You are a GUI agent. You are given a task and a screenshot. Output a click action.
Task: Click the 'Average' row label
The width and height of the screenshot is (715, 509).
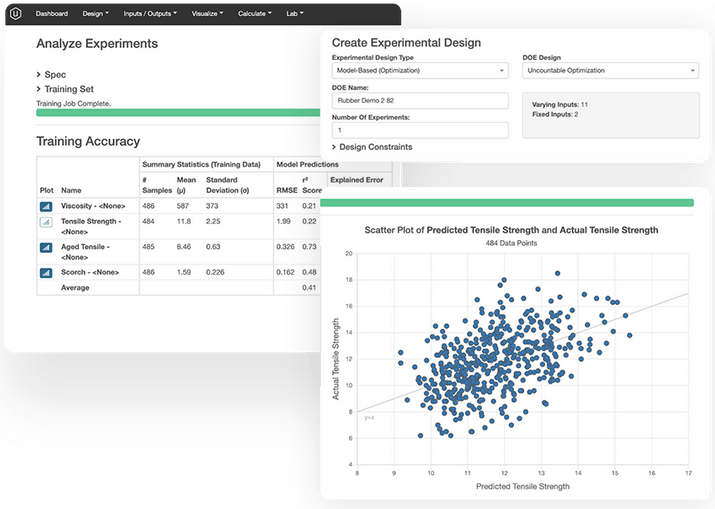[75, 287]
